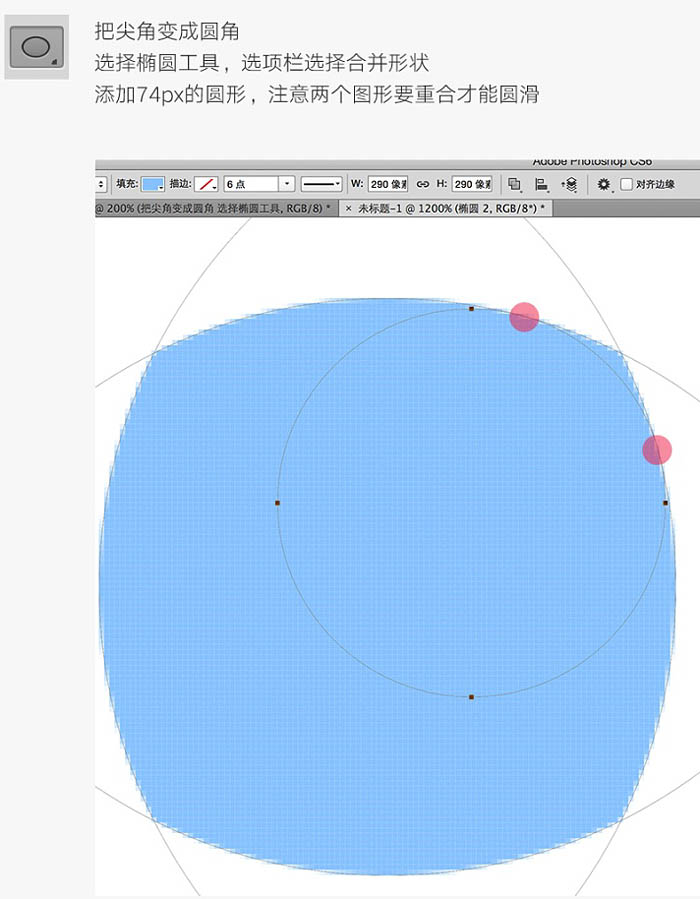Screen dimensions: 700x899
Task: Select the right anchor point of the circle
Action: tap(666, 503)
